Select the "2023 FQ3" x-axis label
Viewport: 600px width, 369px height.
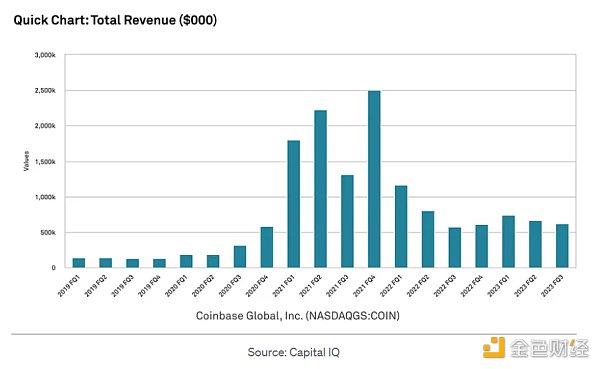(552, 286)
